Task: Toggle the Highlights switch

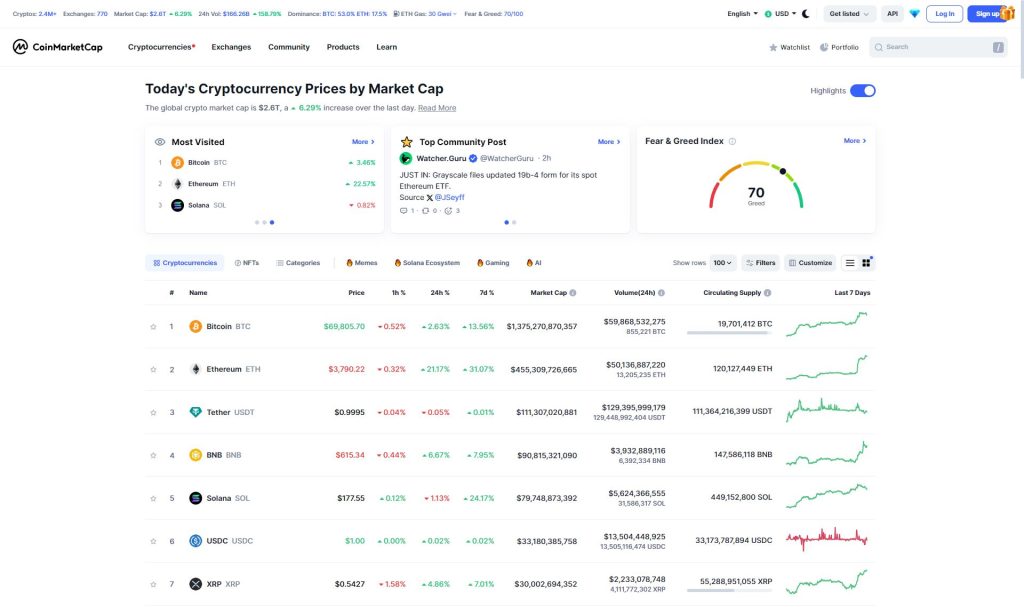Action: click(x=862, y=91)
